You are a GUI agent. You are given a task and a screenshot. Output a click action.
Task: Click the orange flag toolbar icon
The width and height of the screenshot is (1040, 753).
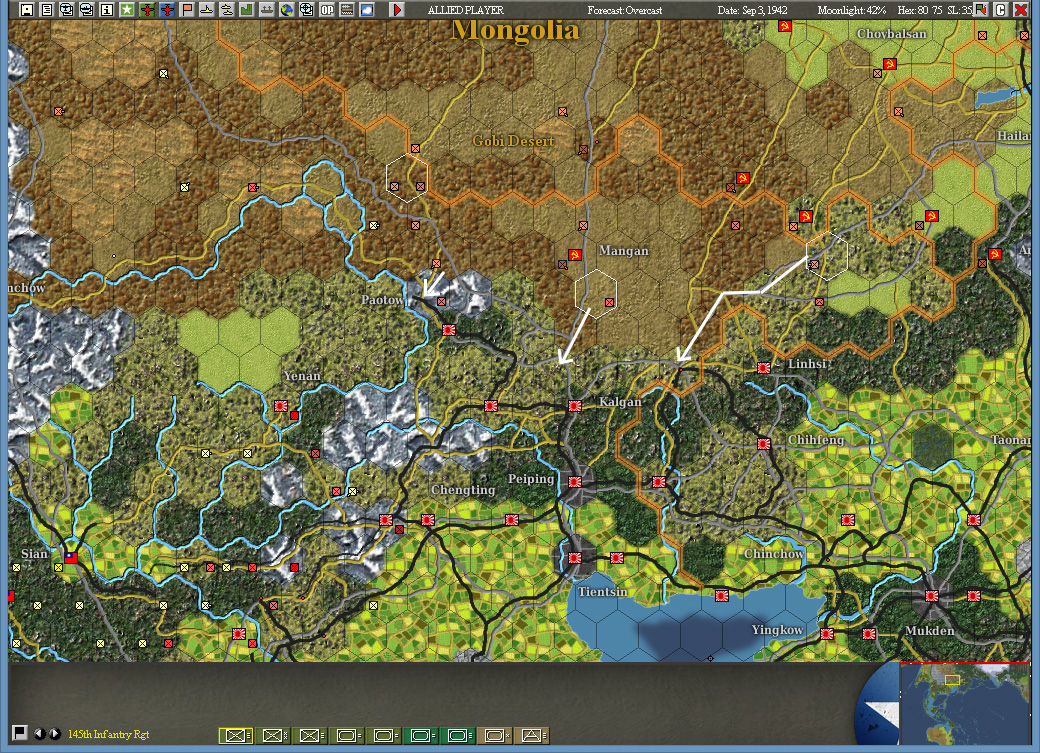pos(187,9)
